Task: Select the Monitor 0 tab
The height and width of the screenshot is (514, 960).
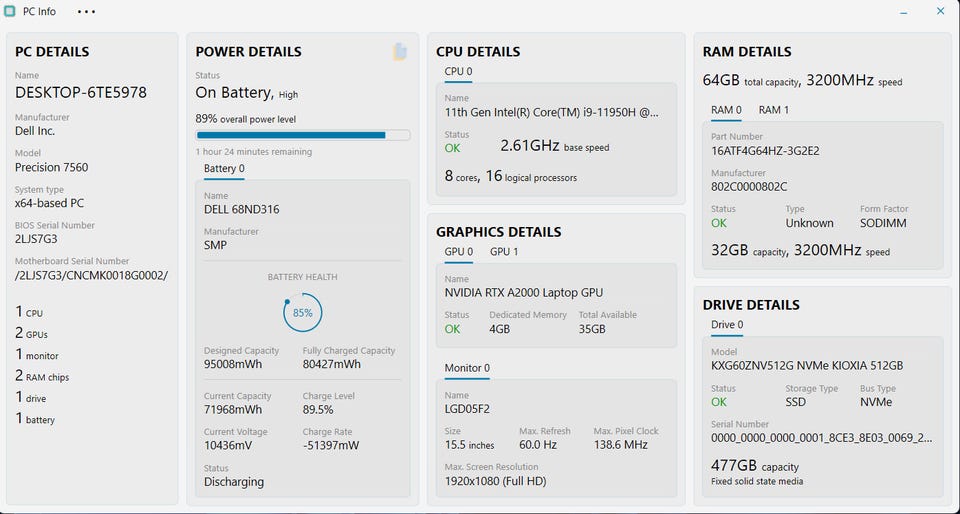Action: 467,368
